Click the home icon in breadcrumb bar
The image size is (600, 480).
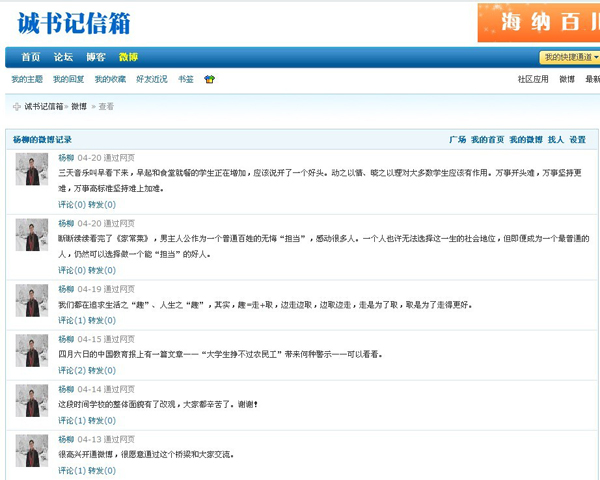tap(16, 106)
